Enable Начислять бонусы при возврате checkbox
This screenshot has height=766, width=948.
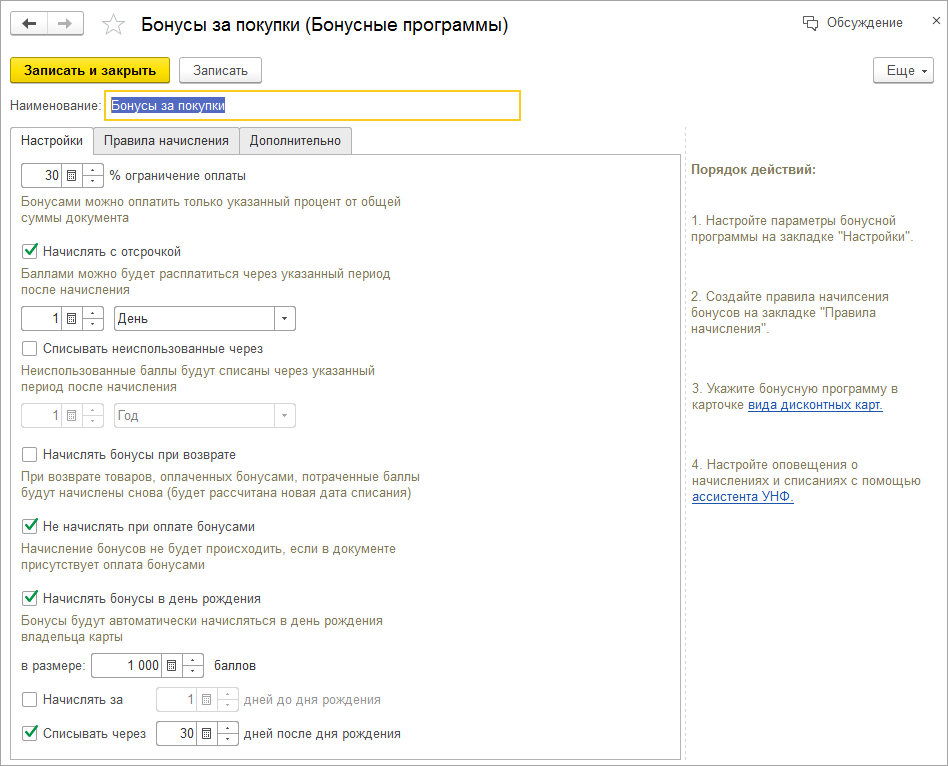click(x=30, y=455)
